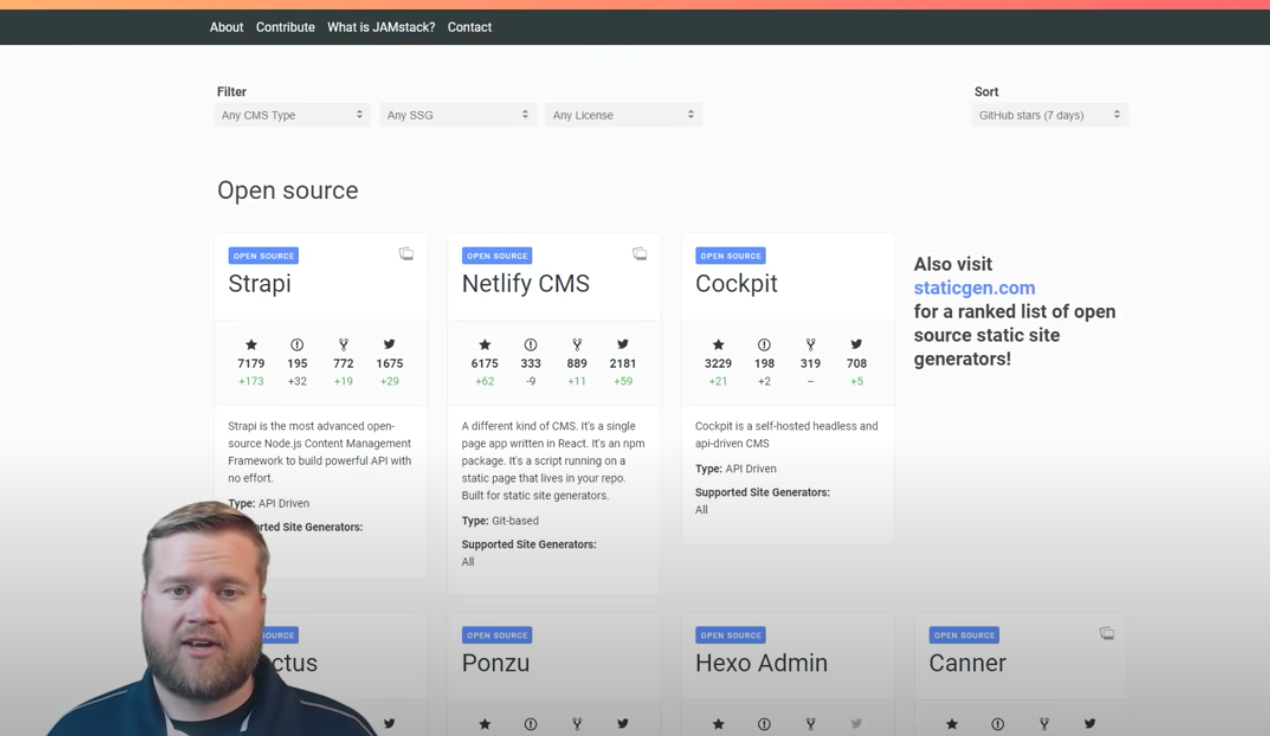Viewport: 1270px width, 736px height.
Task: Open the About page
Action: coord(226,27)
